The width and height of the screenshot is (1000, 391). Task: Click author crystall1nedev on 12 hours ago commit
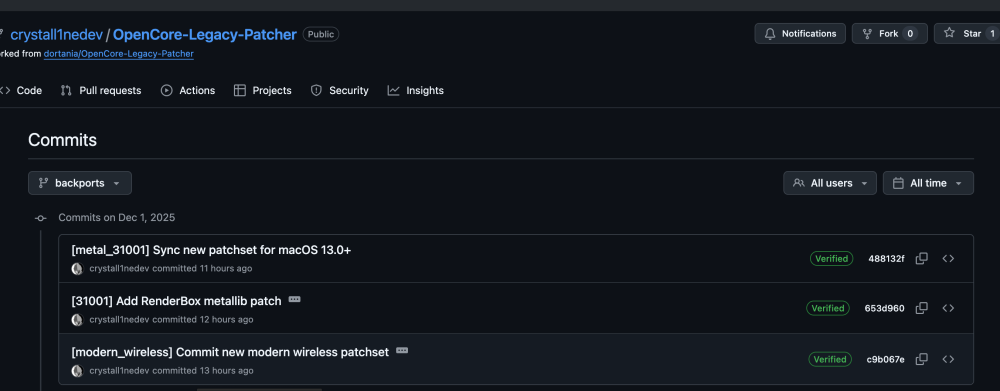click(119, 320)
